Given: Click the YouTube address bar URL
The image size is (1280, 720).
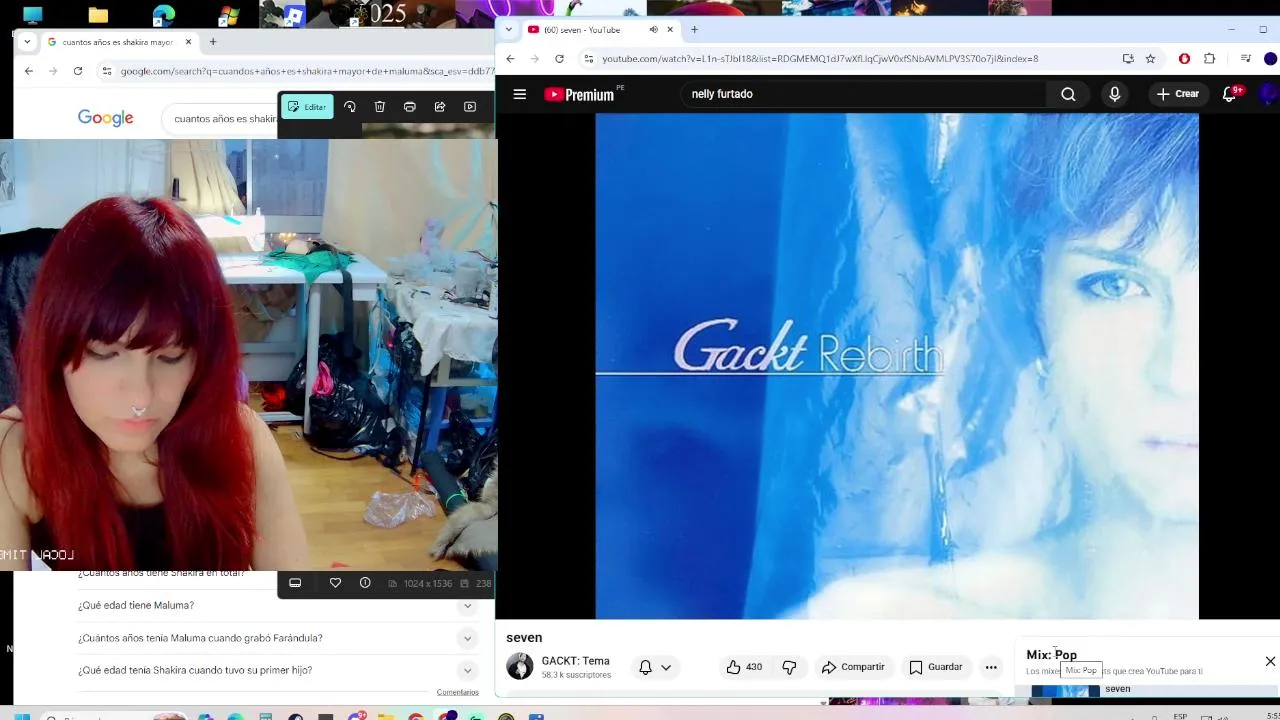Looking at the screenshot, I should 820,59.
